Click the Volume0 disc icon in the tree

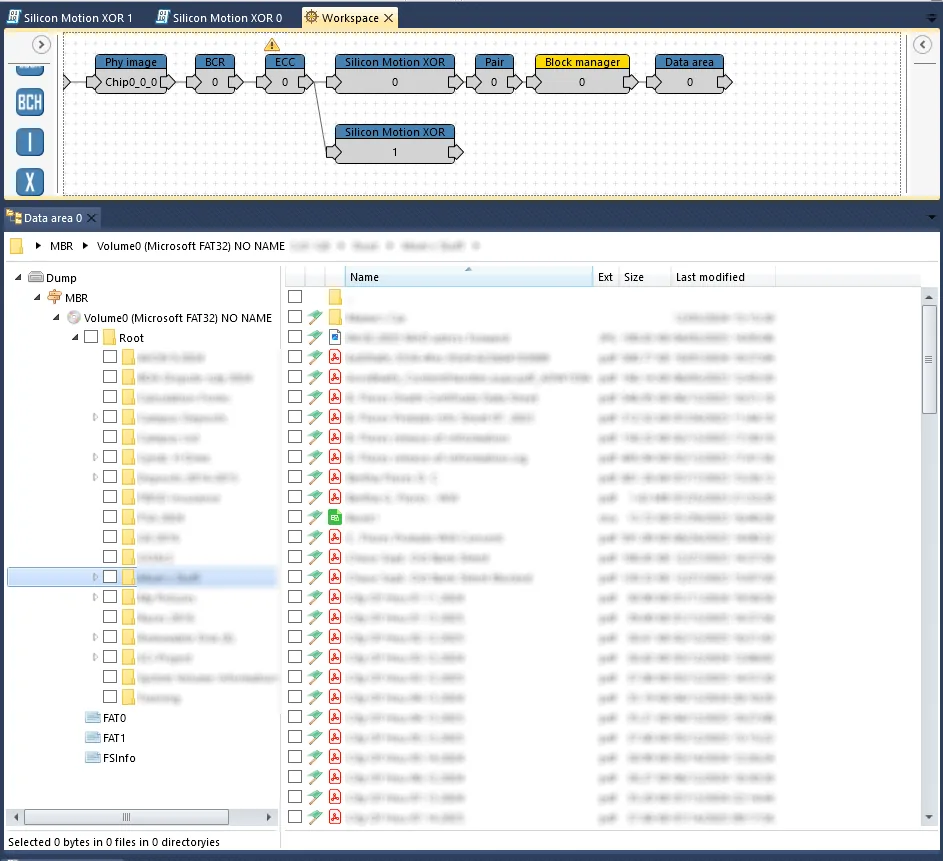point(74,317)
